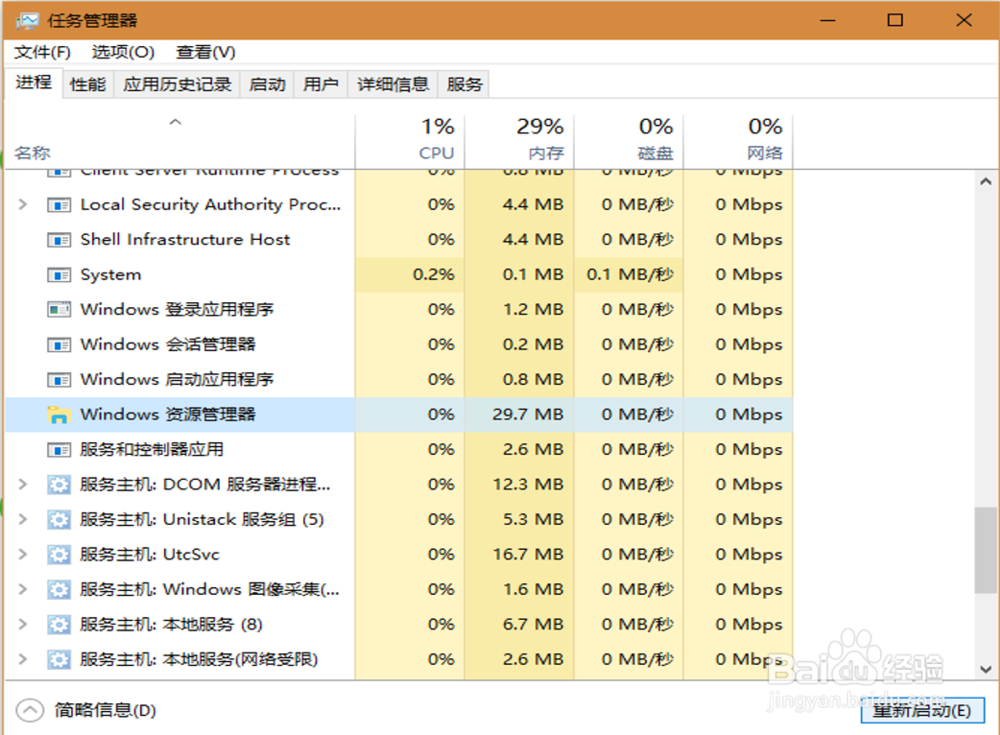Image resolution: width=1000 pixels, height=735 pixels.
Task: Expand 服务主机: DCOM 服务器进程 group
Action: click(x=23, y=484)
